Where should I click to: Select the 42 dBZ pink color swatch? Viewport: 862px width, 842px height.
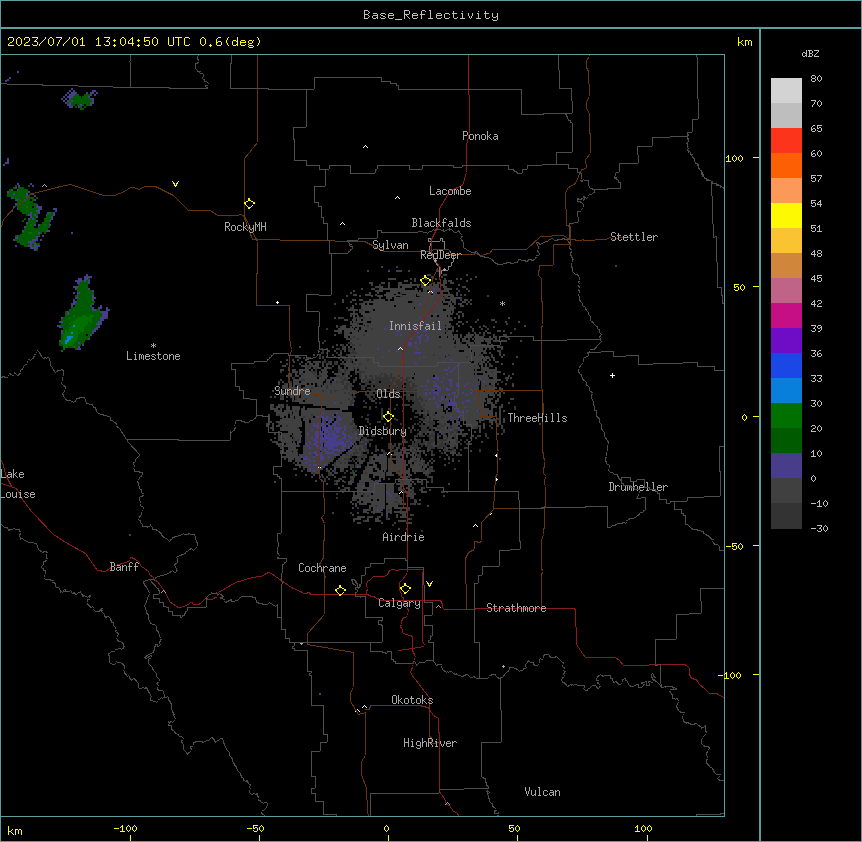(786, 290)
